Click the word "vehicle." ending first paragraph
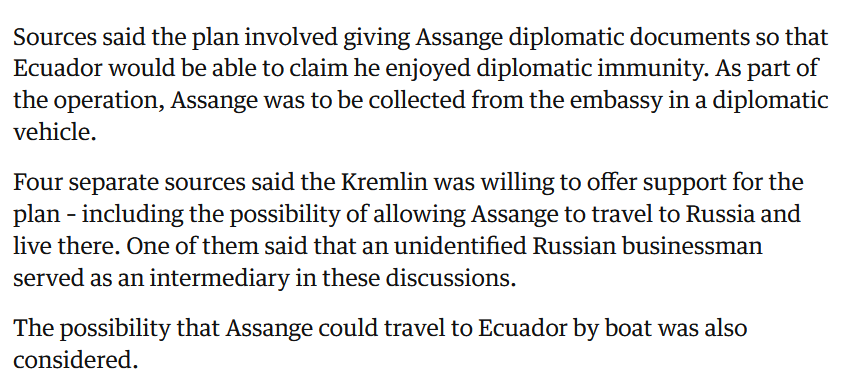This screenshot has width=851, height=384. [54, 132]
